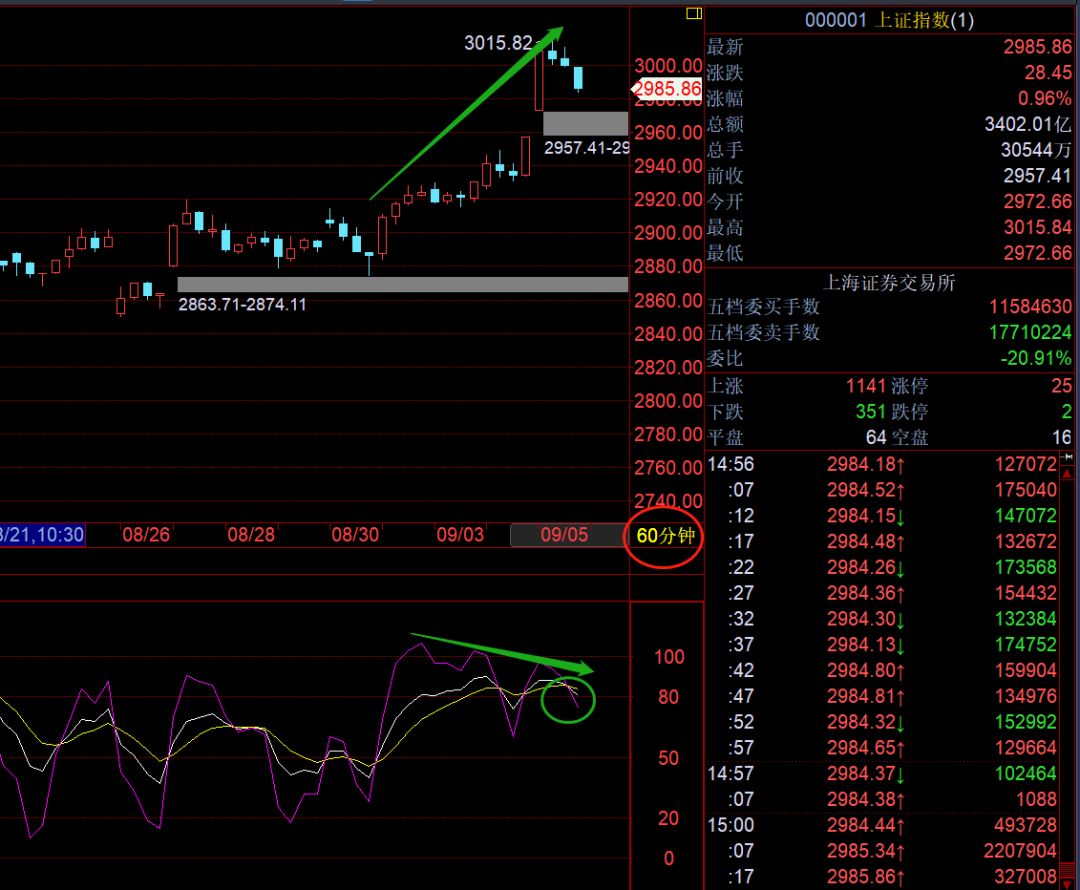The height and width of the screenshot is (890, 1080).
Task: Click the 涨跌 value 28.45
Action: 1048,72
